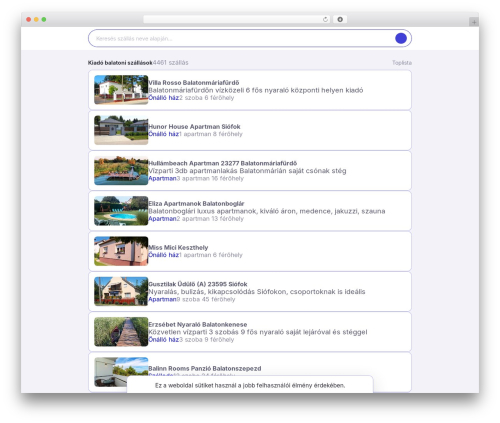The image size is (500, 423).
Task: Click Gusztilak description Nyaralás, bulizás, kikapcsolódás
Action: click(257, 292)
